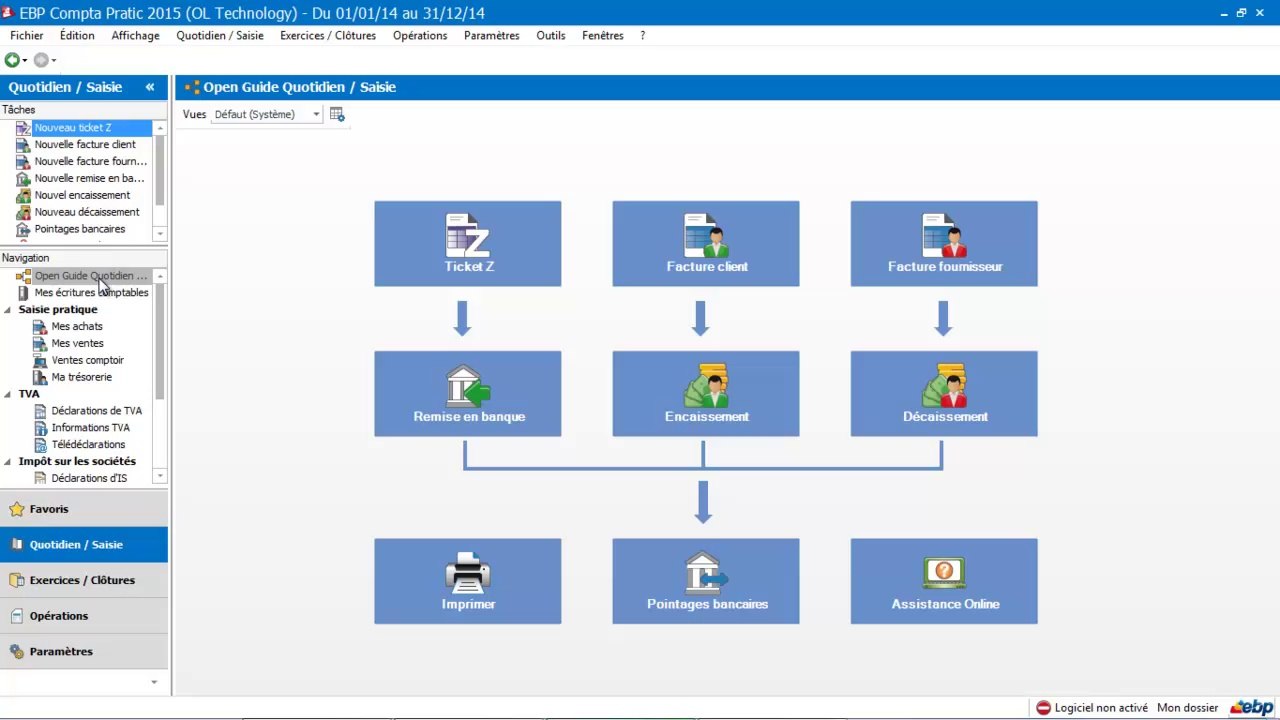This screenshot has width=1280, height=720.
Task: Collapse the Impôt sur les sociétés group
Action: (x=8, y=462)
